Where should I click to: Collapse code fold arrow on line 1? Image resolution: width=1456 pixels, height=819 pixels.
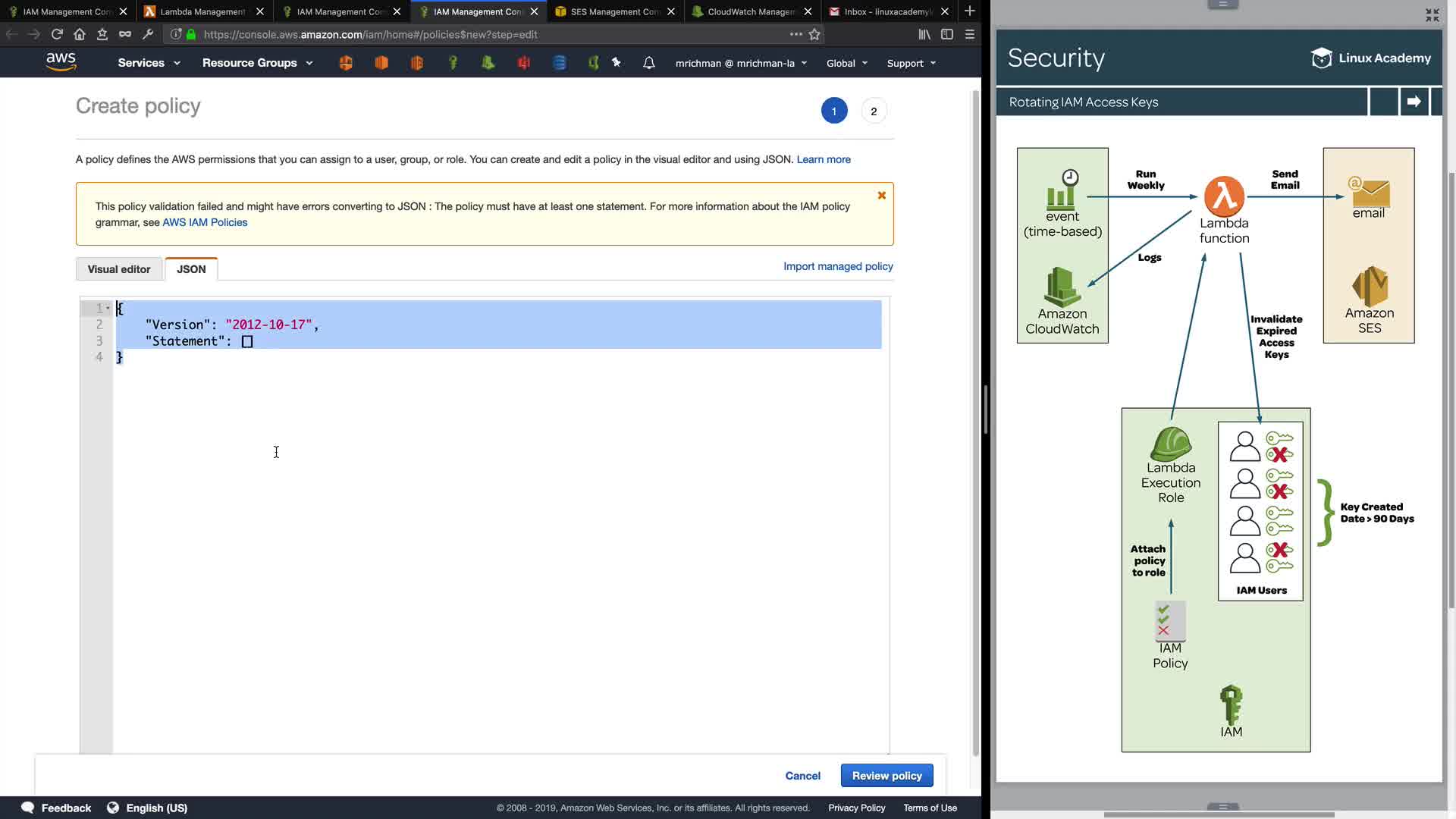click(108, 308)
